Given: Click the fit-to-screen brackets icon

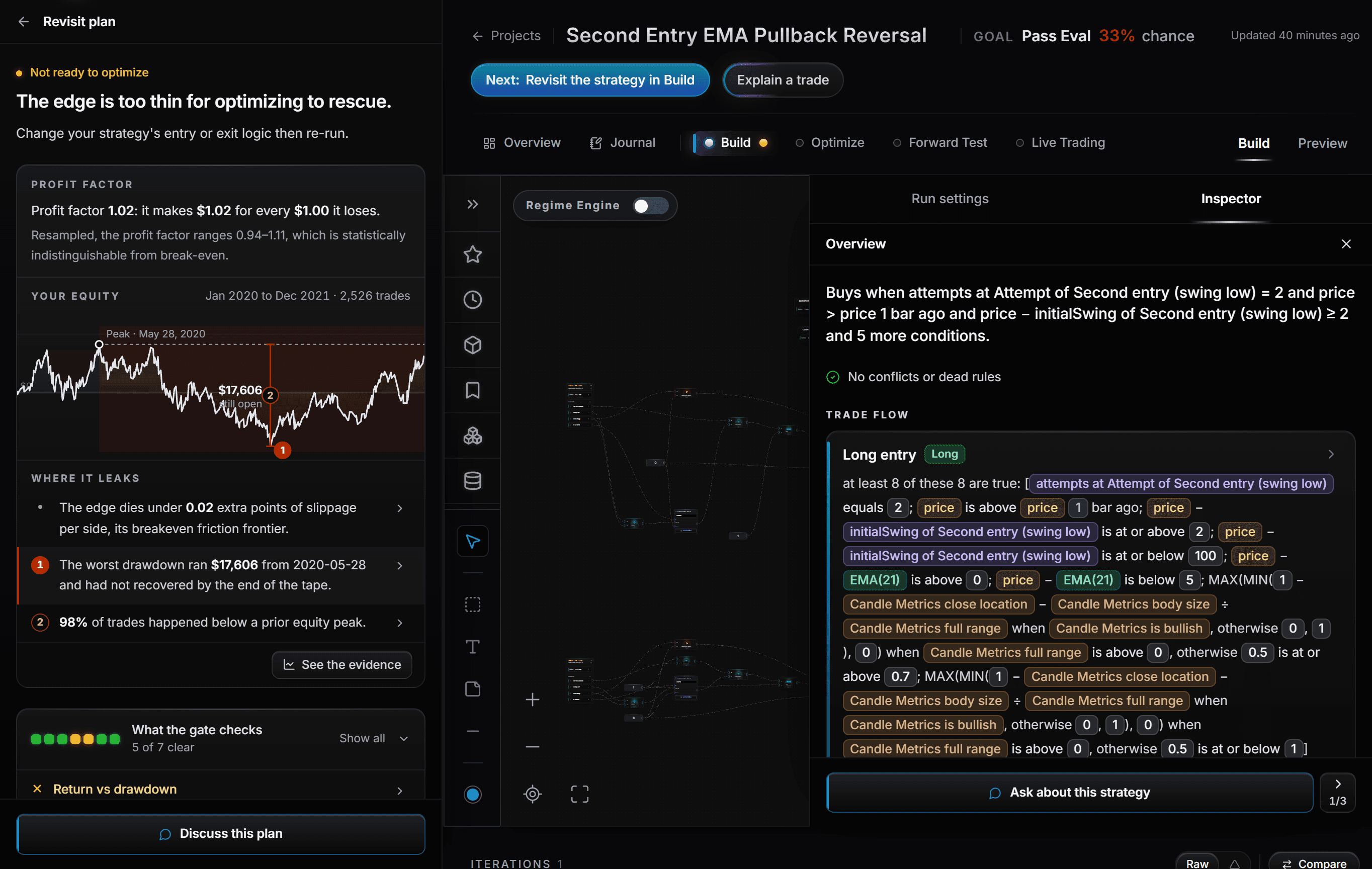Looking at the screenshot, I should (x=579, y=794).
